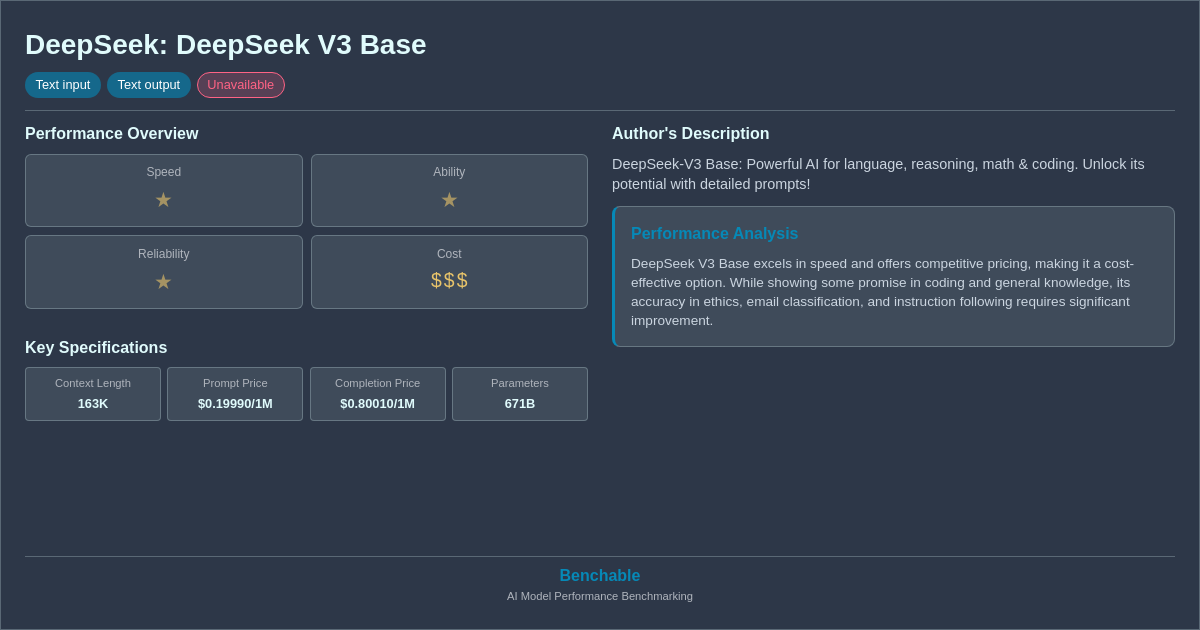This screenshot has height=630, width=1200.
Task: Select the Performance Overview section heading
Action: click(111, 133)
